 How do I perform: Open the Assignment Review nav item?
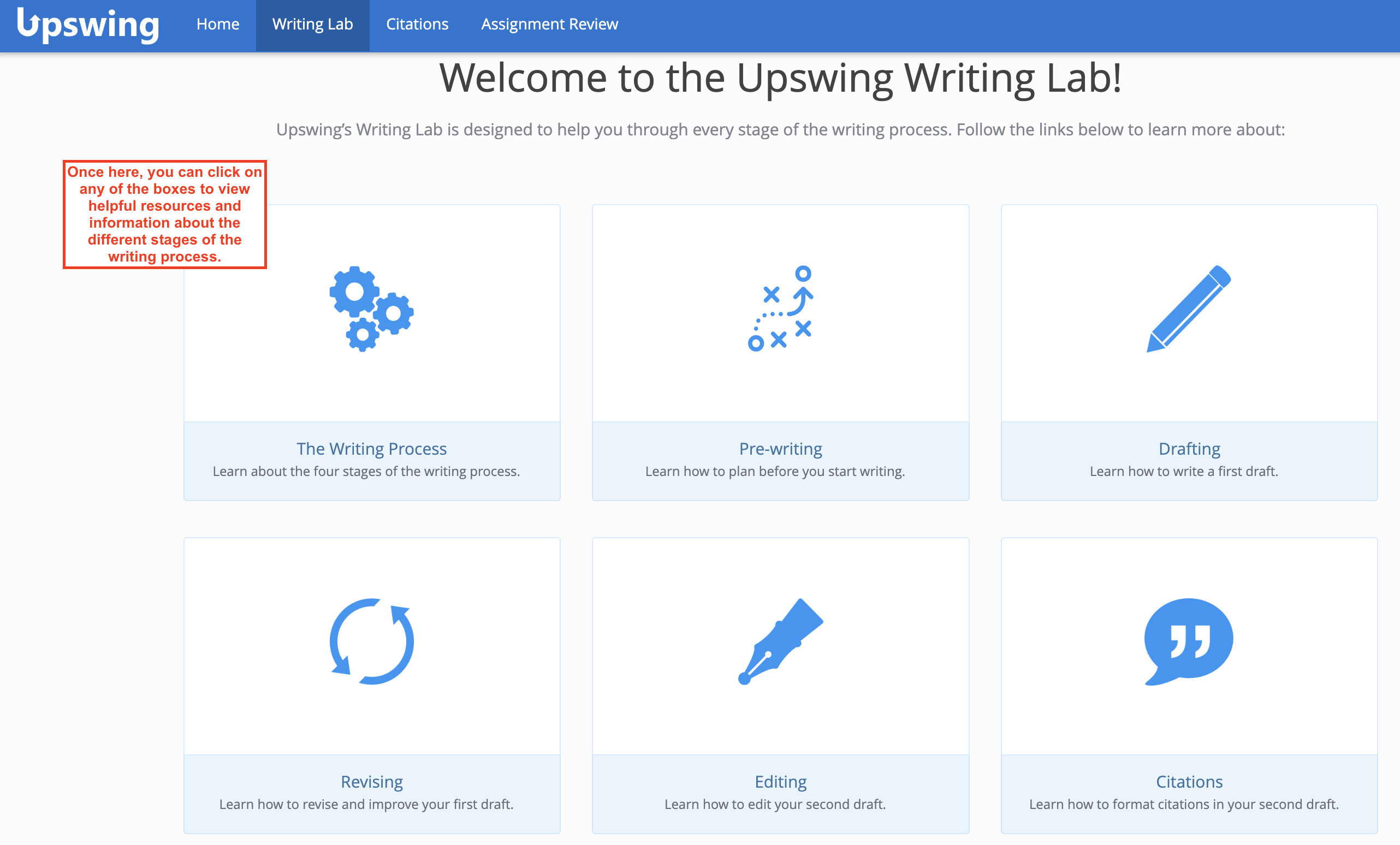click(549, 25)
